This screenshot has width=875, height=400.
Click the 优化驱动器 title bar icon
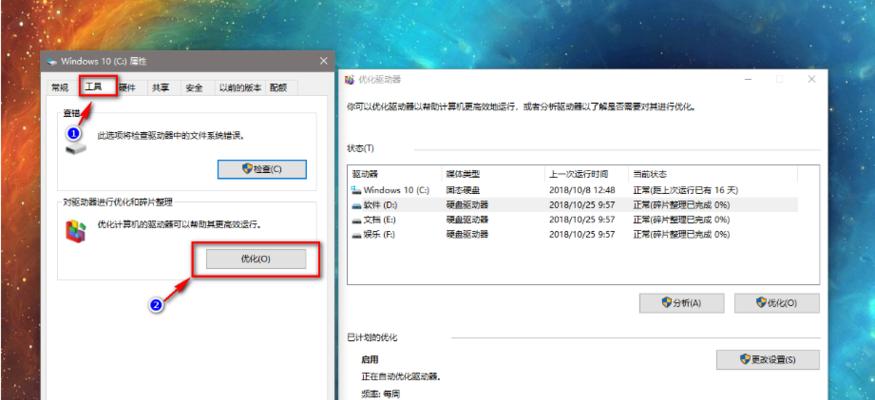tap(350, 80)
